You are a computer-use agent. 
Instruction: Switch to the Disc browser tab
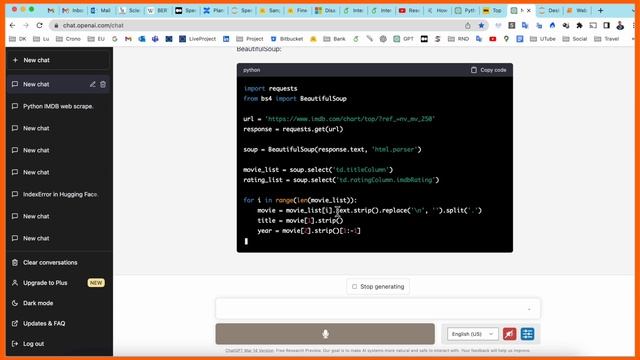click(x=326, y=10)
